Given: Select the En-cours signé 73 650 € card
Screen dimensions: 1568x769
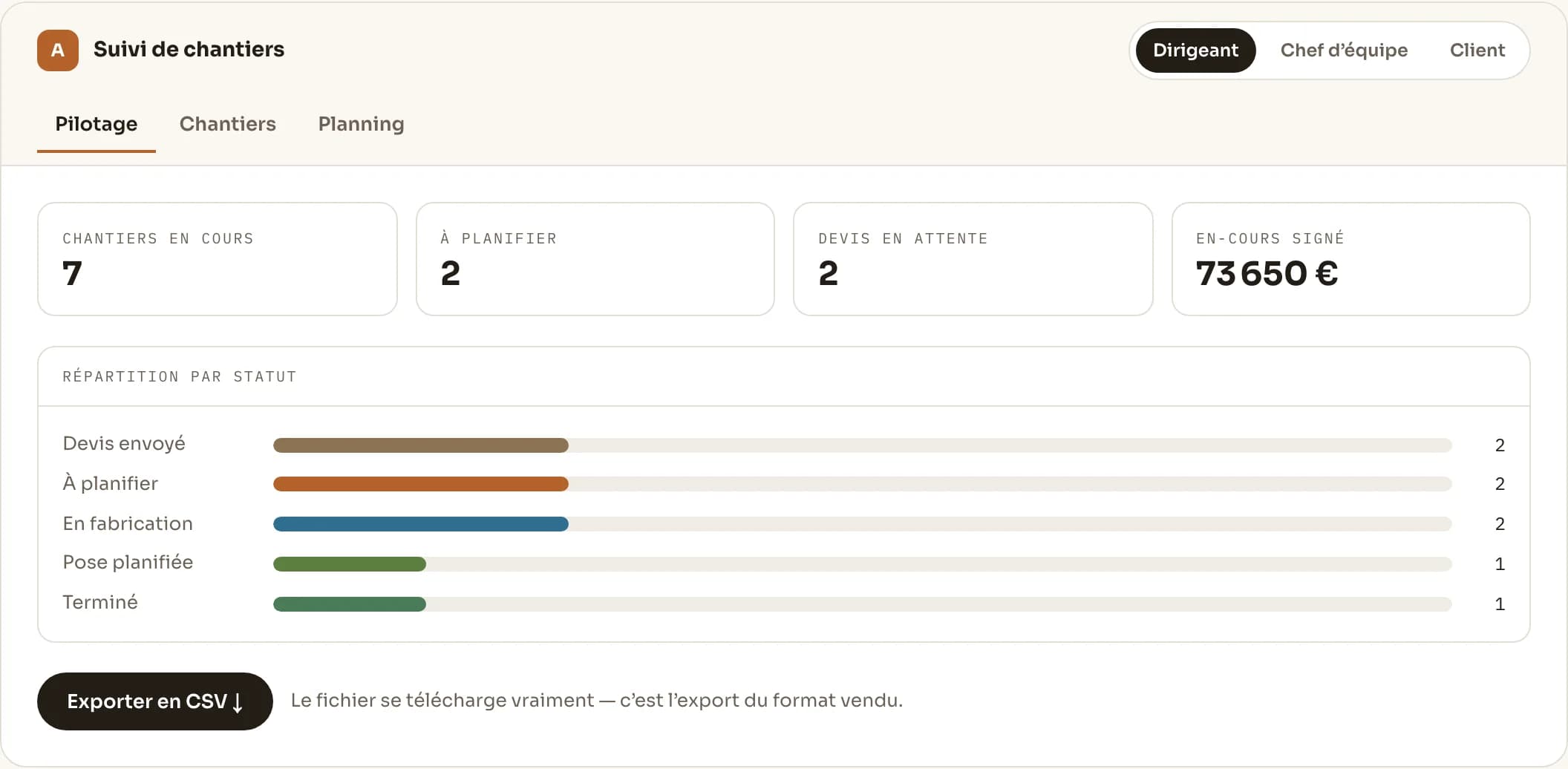Looking at the screenshot, I should point(1351,259).
